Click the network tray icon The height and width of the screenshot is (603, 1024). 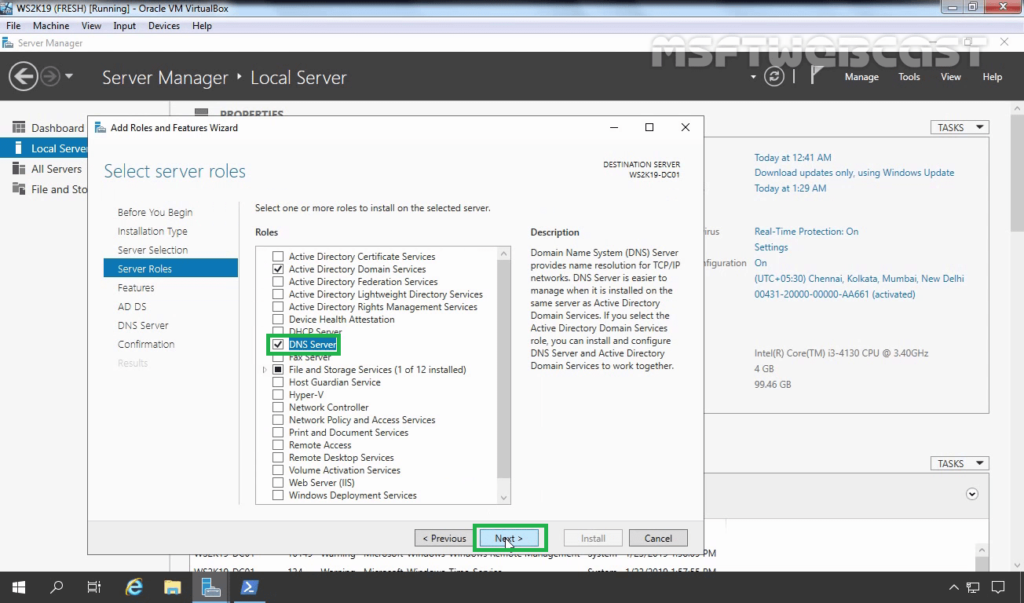point(973,587)
